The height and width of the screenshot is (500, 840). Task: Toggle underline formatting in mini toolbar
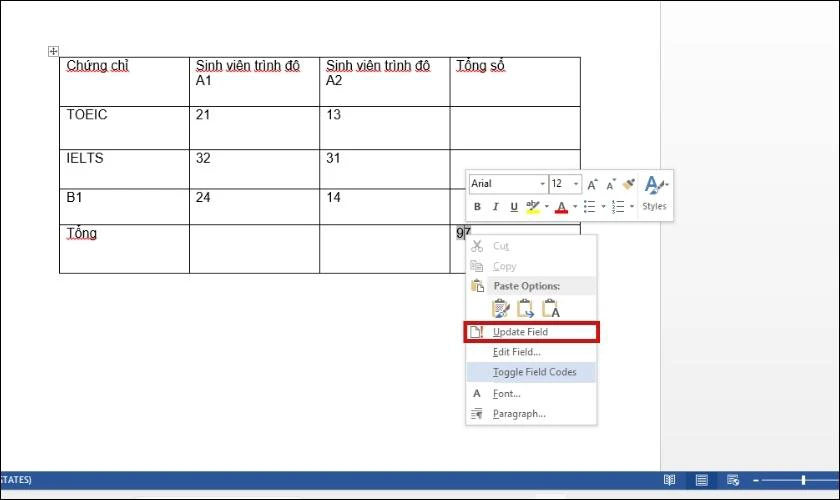point(514,207)
